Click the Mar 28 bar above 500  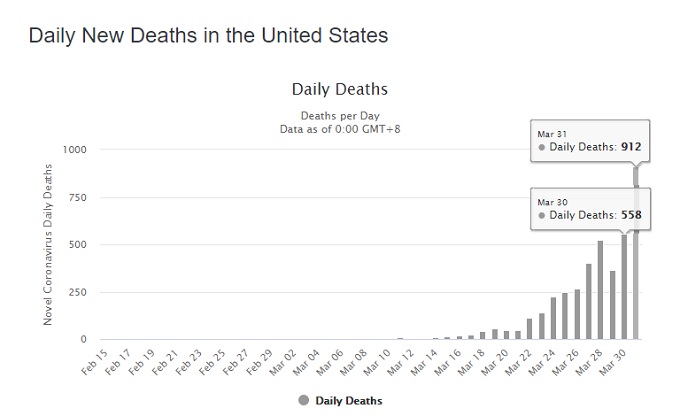[600, 290]
